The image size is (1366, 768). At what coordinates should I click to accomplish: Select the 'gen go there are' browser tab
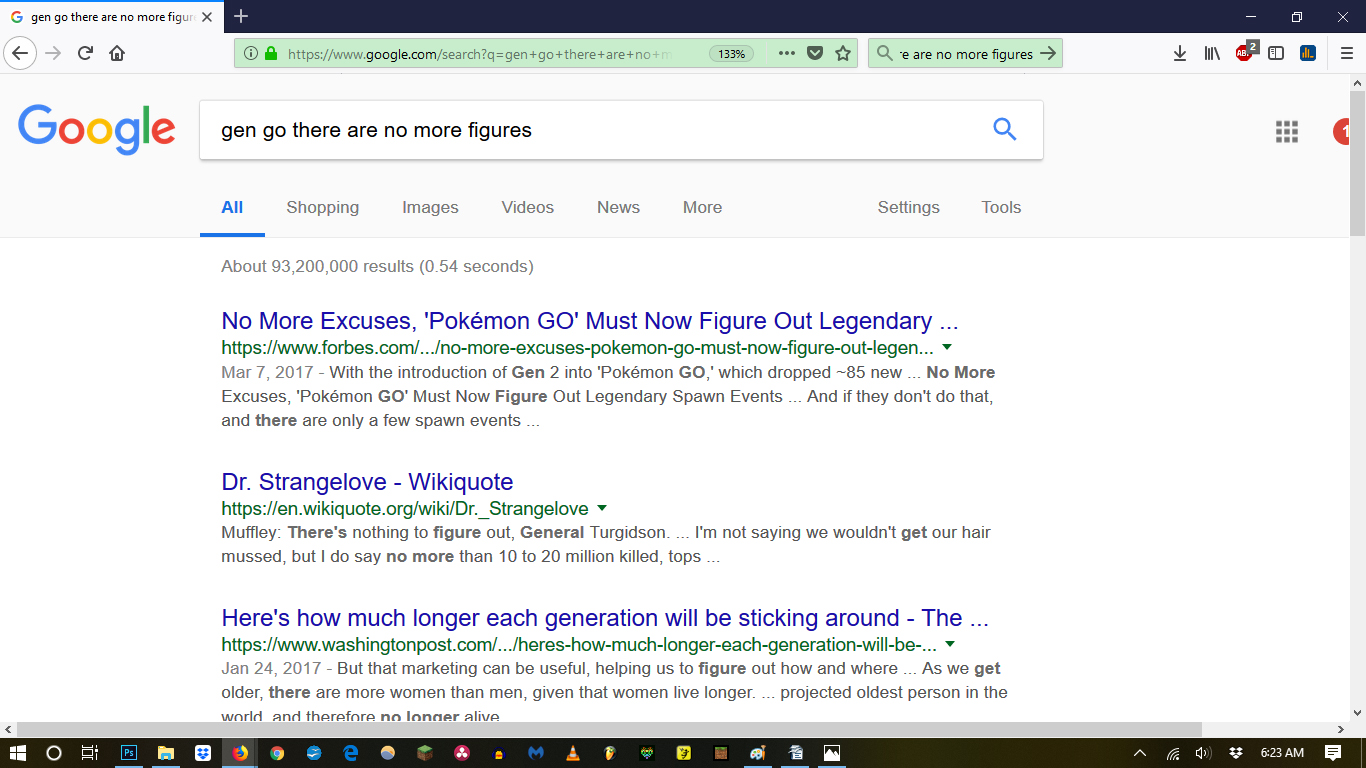pyautogui.click(x=111, y=17)
